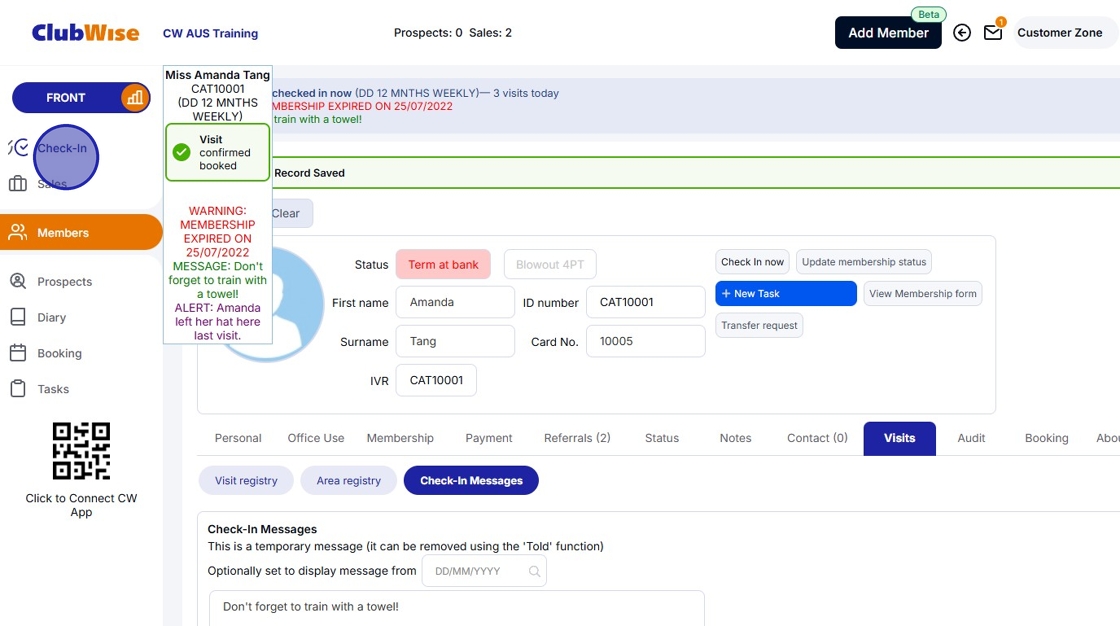Image resolution: width=1120 pixels, height=626 pixels.
Task: Click the Blowout 4PT button
Action: tap(550, 264)
